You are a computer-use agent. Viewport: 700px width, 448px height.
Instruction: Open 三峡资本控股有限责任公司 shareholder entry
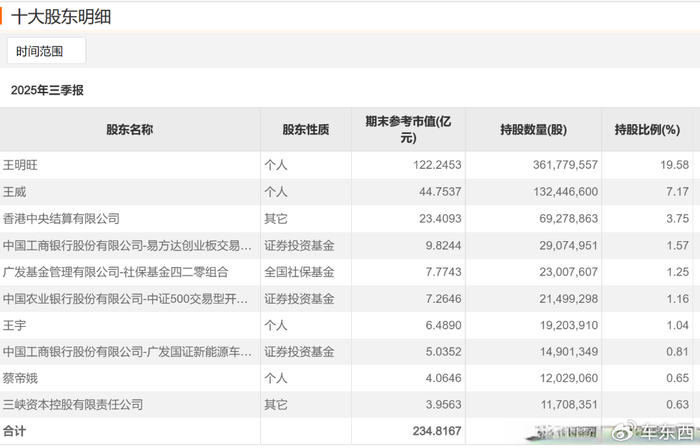point(73,405)
